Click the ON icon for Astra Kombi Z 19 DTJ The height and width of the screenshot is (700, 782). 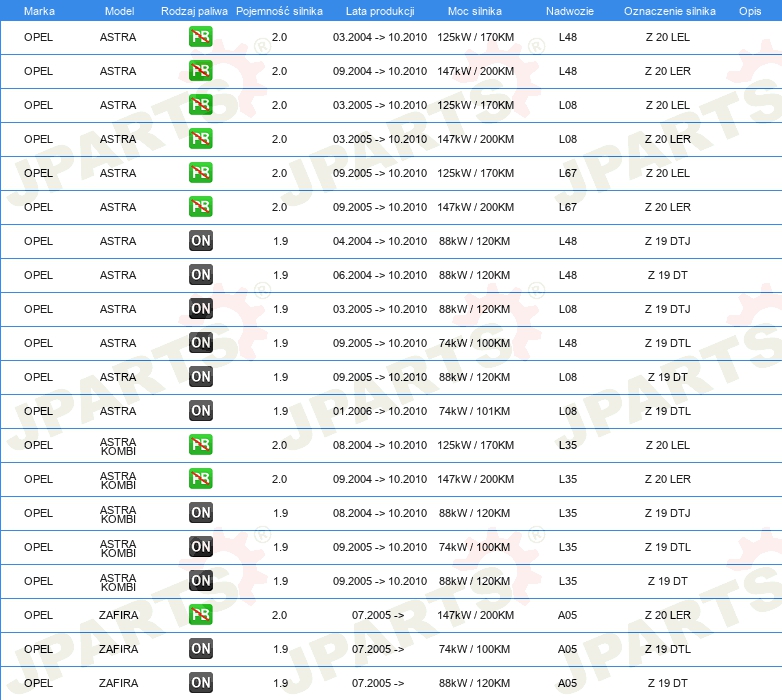click(200, 513)
